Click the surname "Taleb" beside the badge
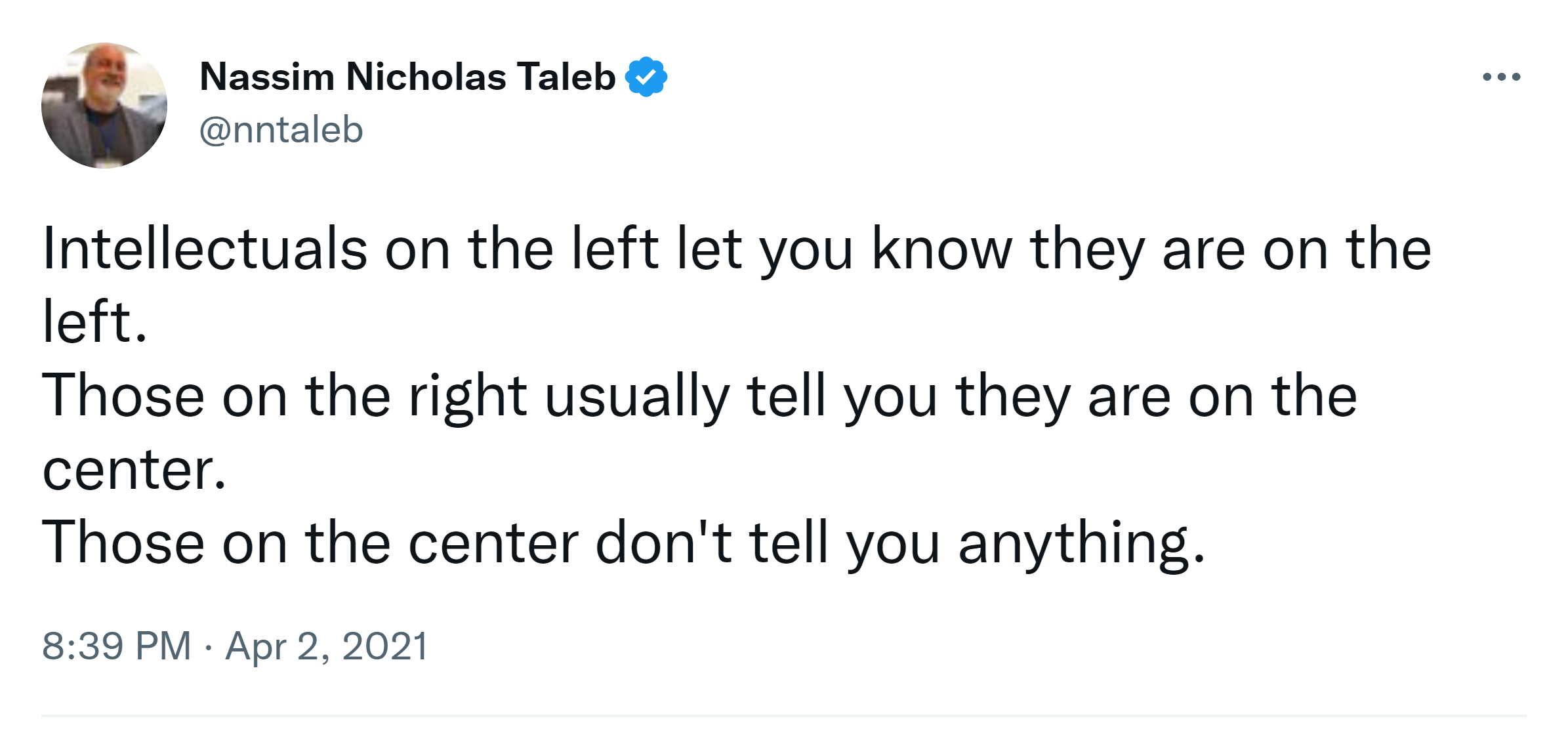 566,77
